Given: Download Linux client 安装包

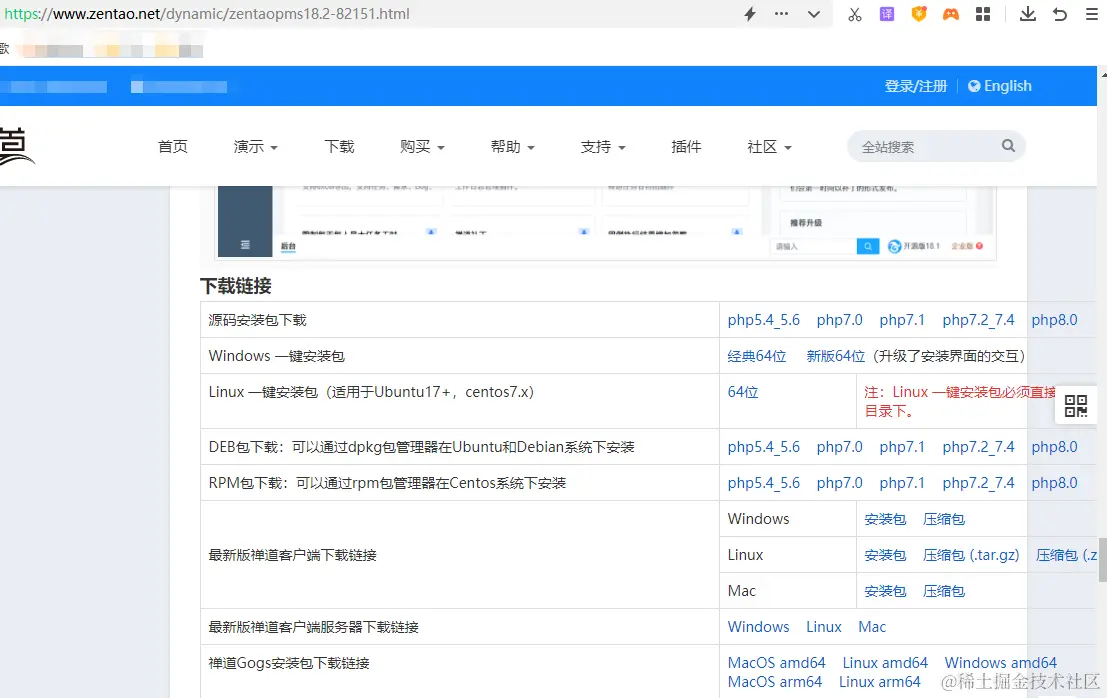Looking at the screenshot, I should tap(885, 555).
